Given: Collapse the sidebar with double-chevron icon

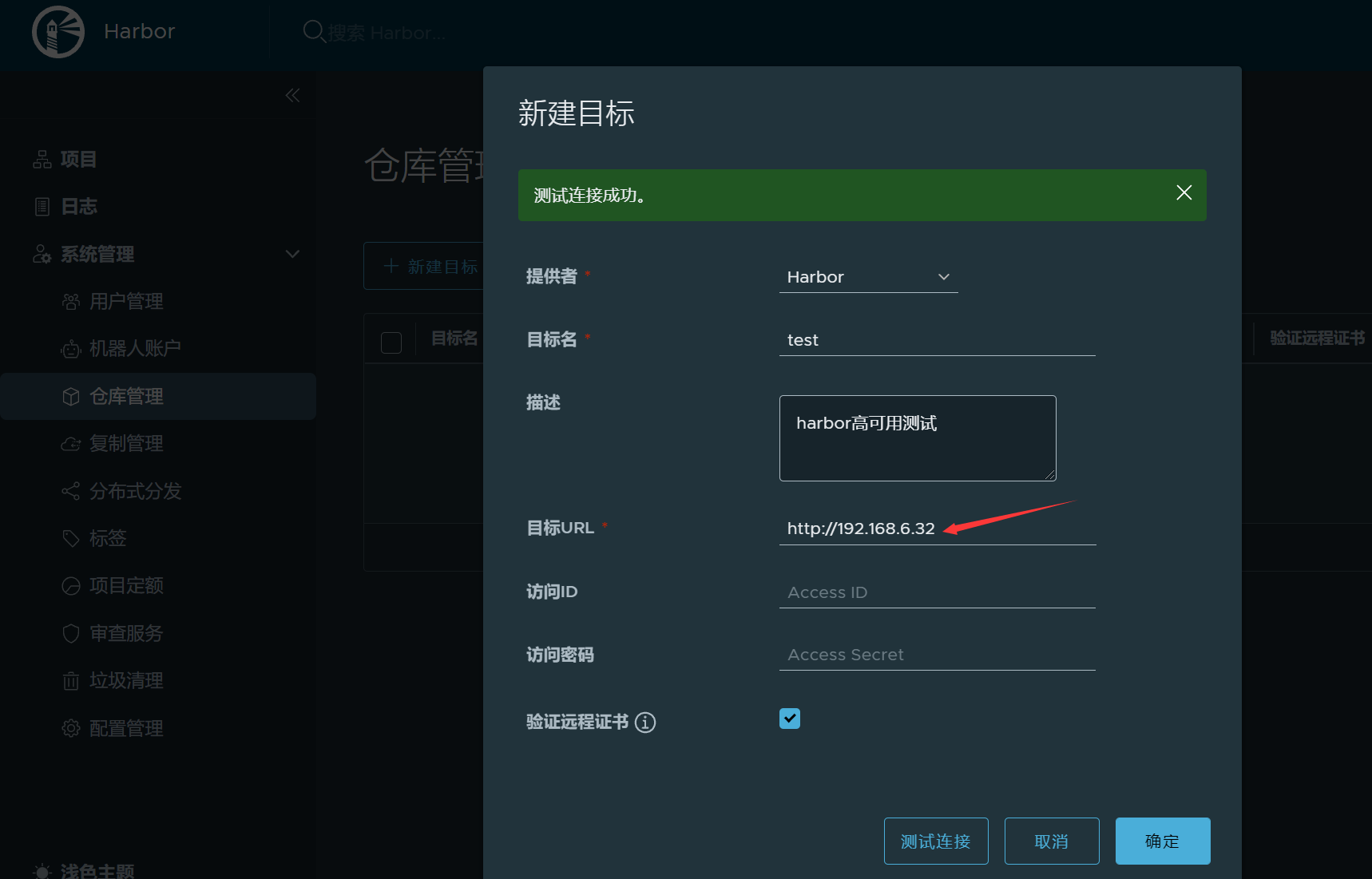Looking at the screenshot, I should 292,96.
